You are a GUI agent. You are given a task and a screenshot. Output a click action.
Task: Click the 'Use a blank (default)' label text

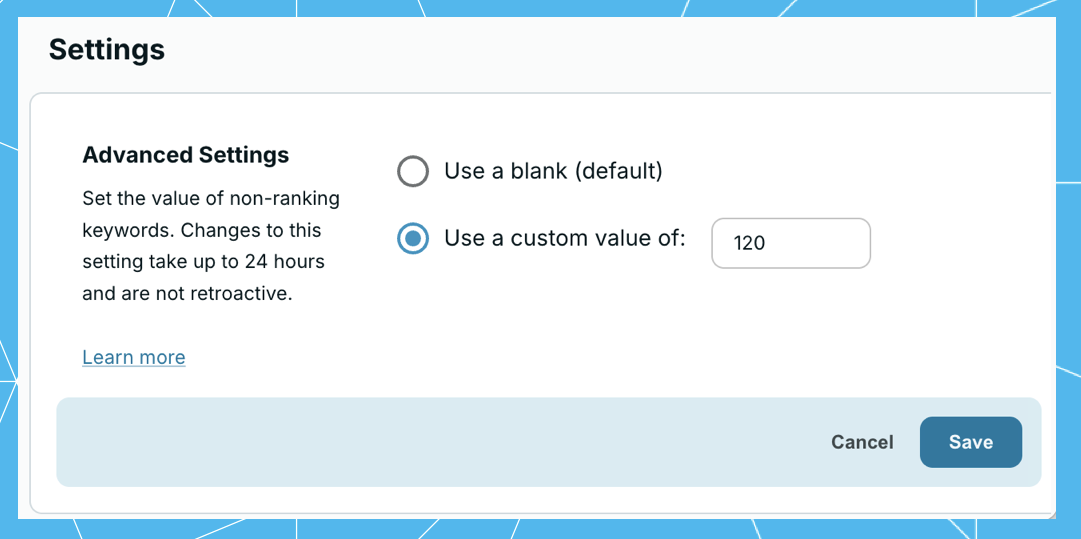pyautogui.click(x=553, y=171)
